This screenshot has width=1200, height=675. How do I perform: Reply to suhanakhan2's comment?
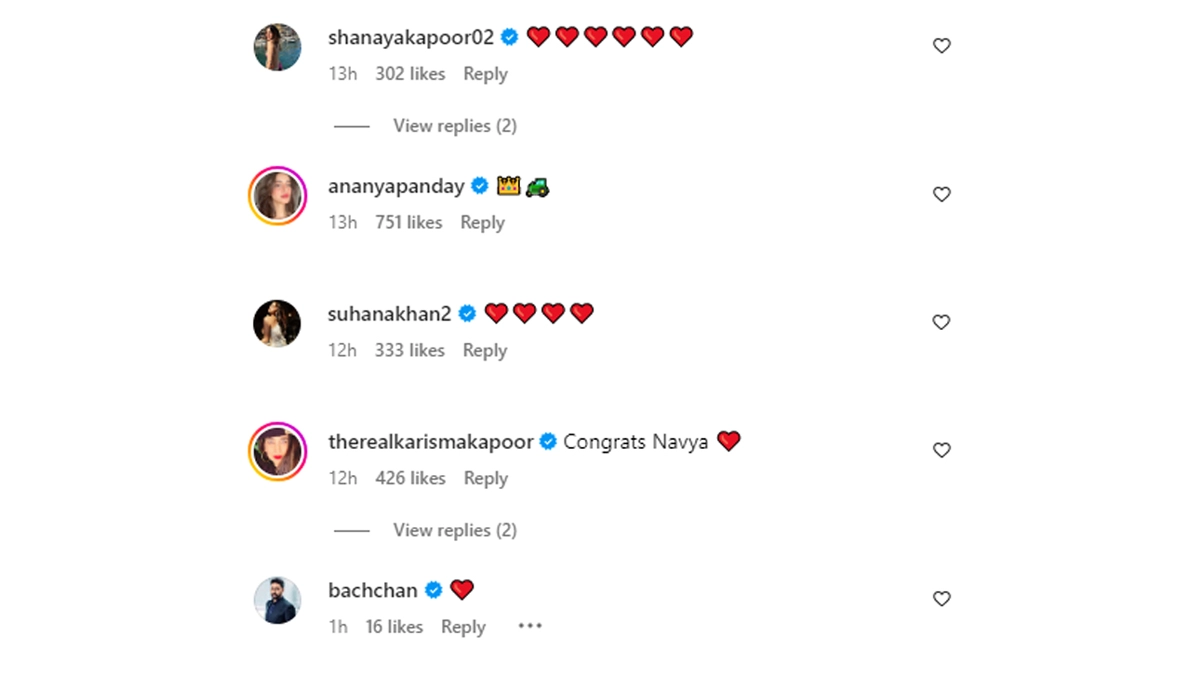click(485, 351)
